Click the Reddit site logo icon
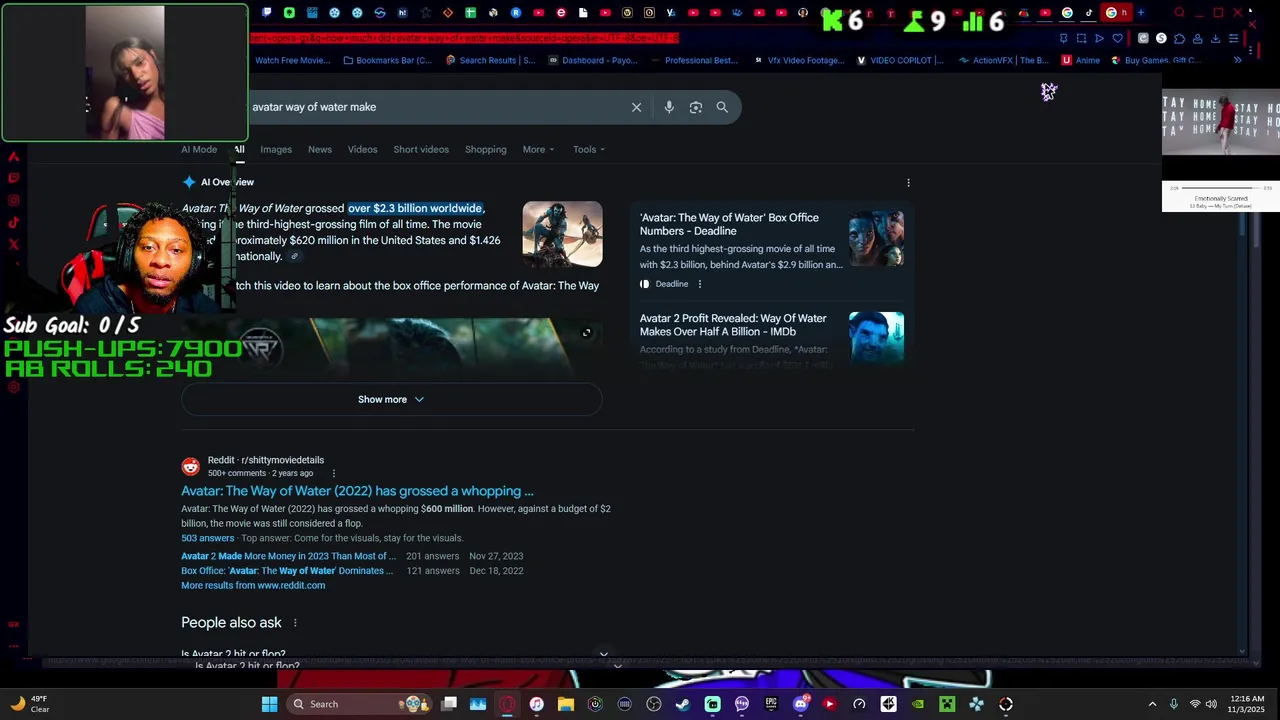 (x=190, y=466)
